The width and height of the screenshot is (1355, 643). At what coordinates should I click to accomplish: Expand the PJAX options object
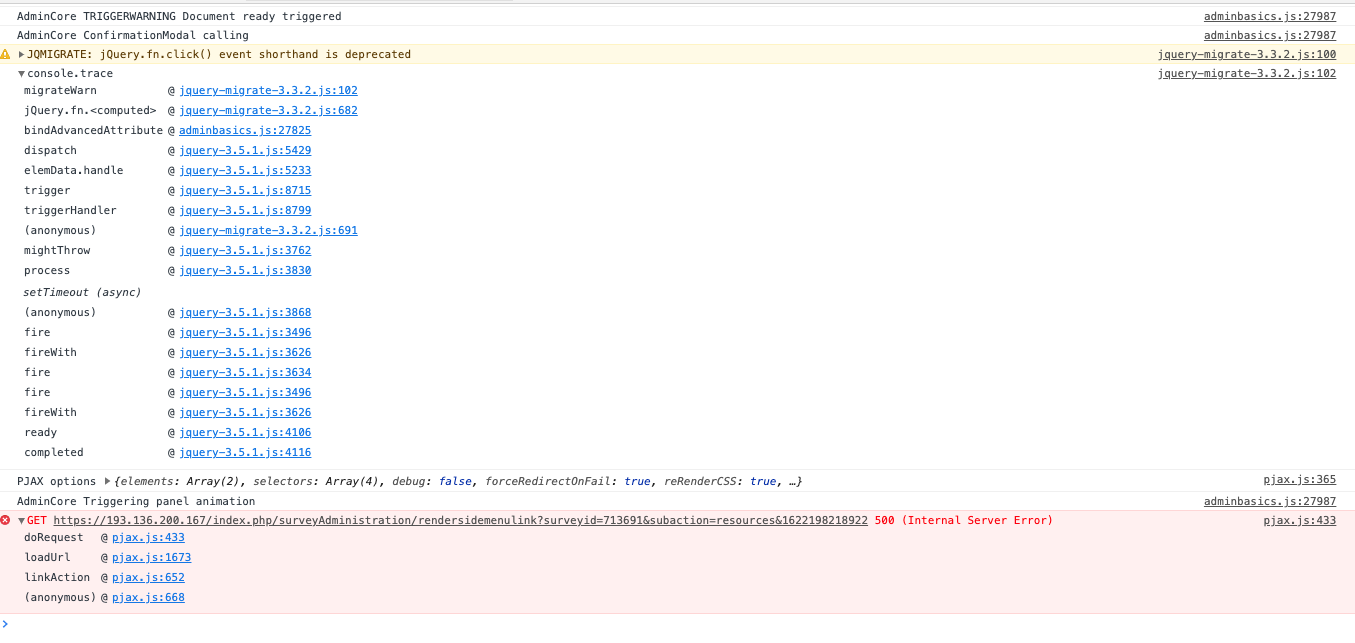point(108,481)
